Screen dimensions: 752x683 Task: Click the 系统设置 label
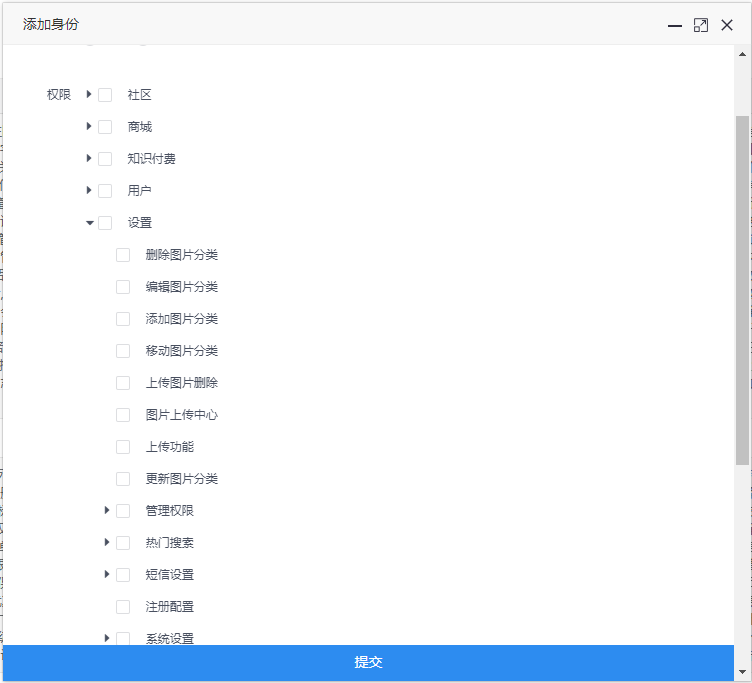tap(170, 638)
